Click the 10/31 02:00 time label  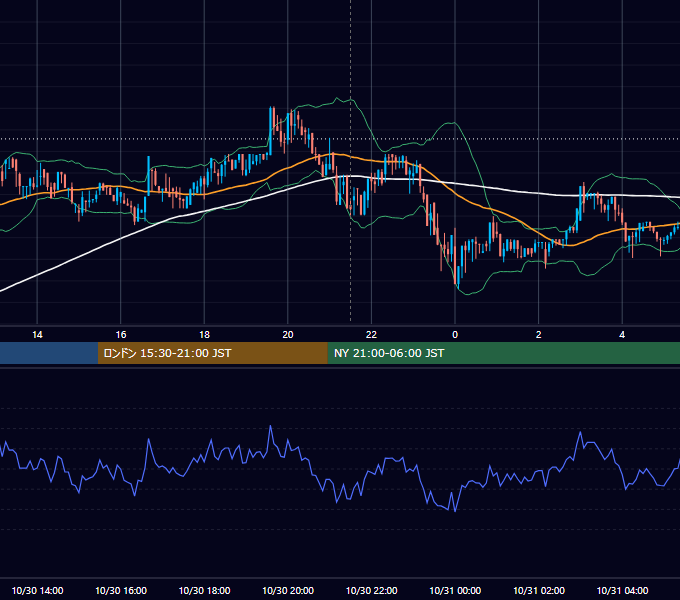(539, 590)
